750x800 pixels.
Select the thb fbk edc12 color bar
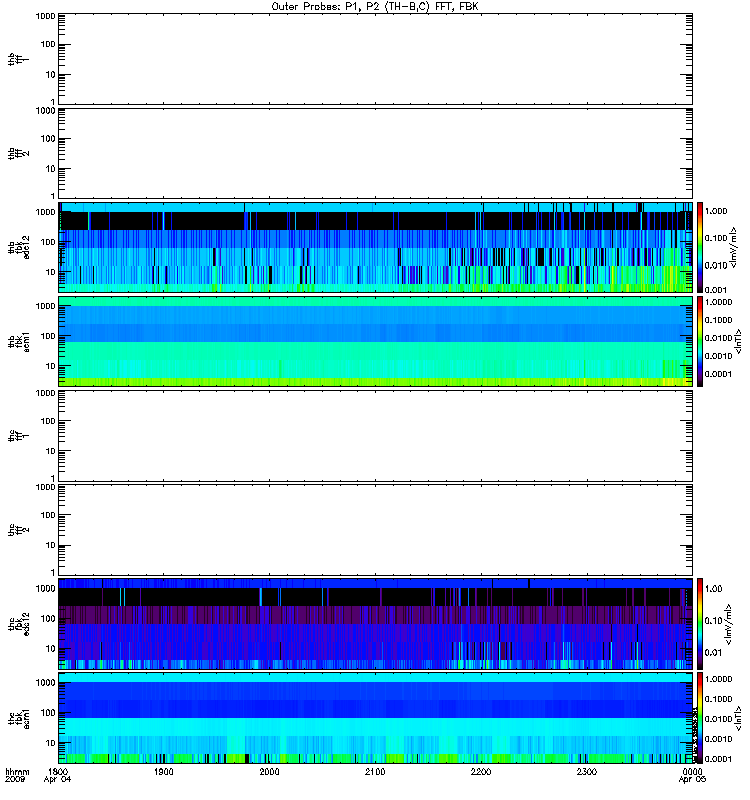tap(700, 247)
